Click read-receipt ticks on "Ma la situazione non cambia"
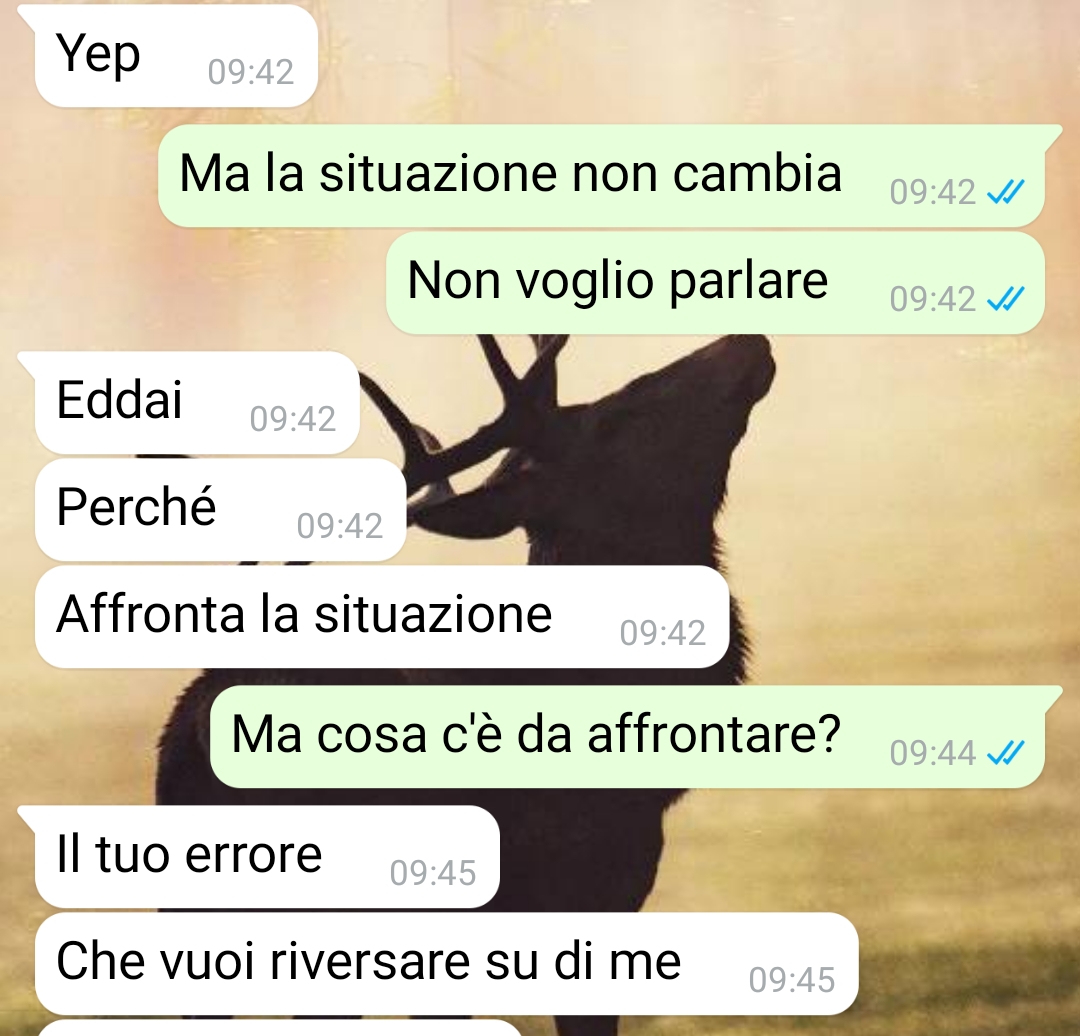This screenshot has width=1080, height=1036. click(x=1006, y=192)
